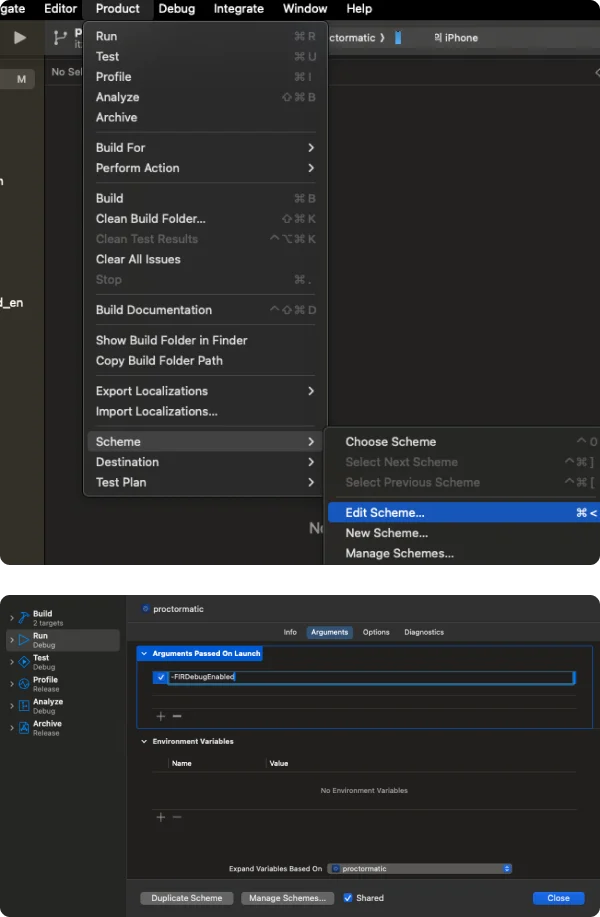Uncheck the -FIRDebugEnabled argument checkbox
Screen dimensions: 600x917
click(161, 677)
